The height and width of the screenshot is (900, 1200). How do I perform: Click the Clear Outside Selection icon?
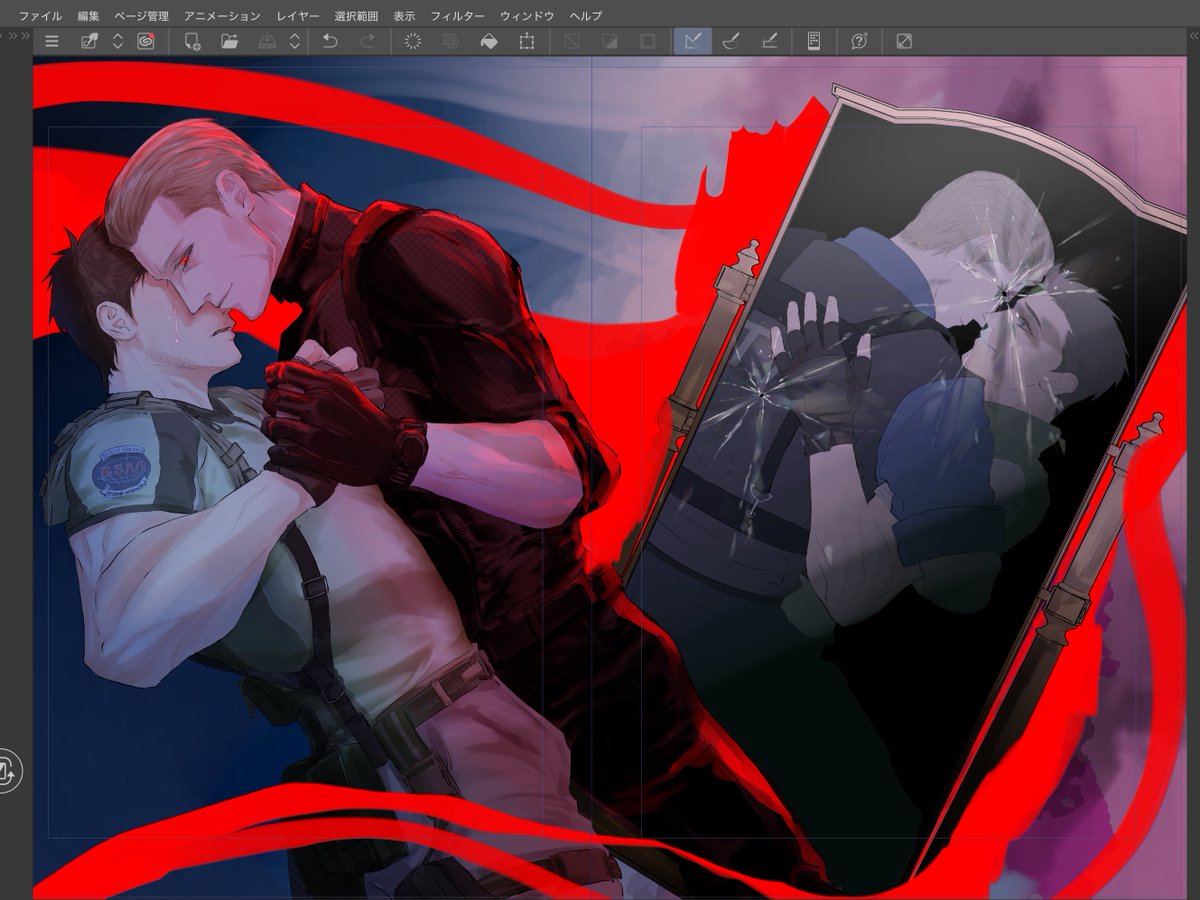[x=451, y=41]
